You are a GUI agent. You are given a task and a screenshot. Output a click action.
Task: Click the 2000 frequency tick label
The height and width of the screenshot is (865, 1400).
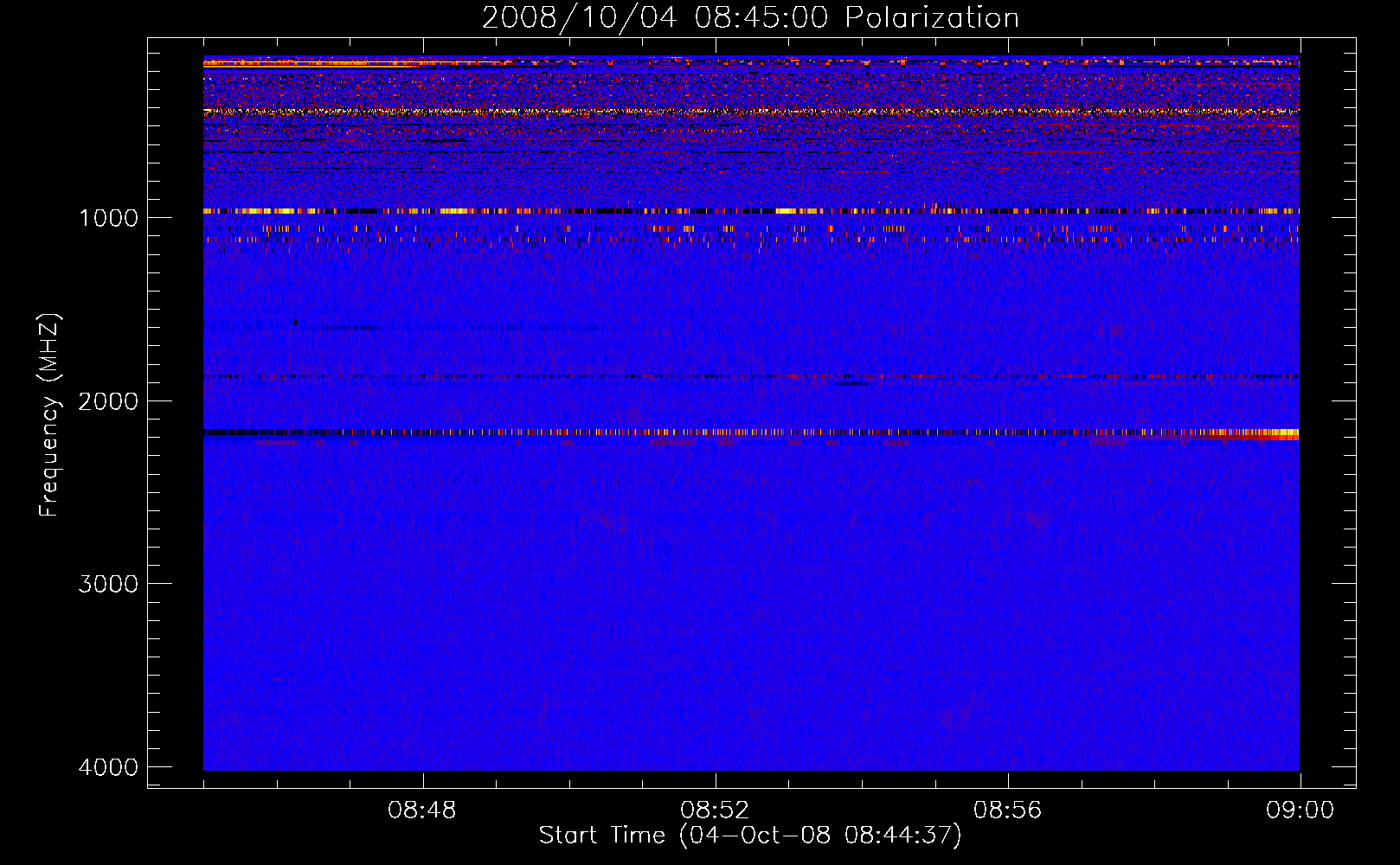click(x=109, y=401)
